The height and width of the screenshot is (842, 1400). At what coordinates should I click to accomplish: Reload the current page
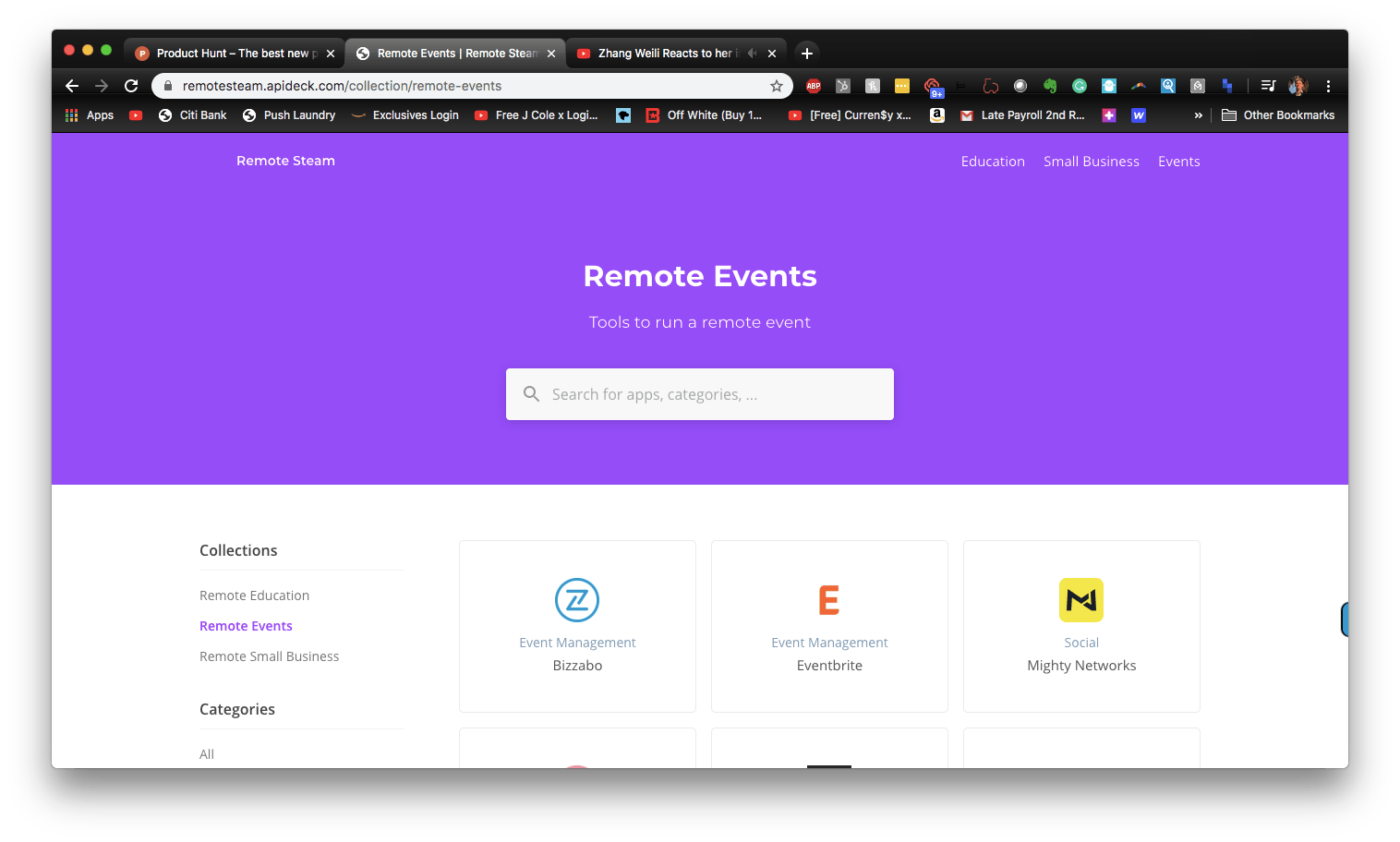point(131,86)
